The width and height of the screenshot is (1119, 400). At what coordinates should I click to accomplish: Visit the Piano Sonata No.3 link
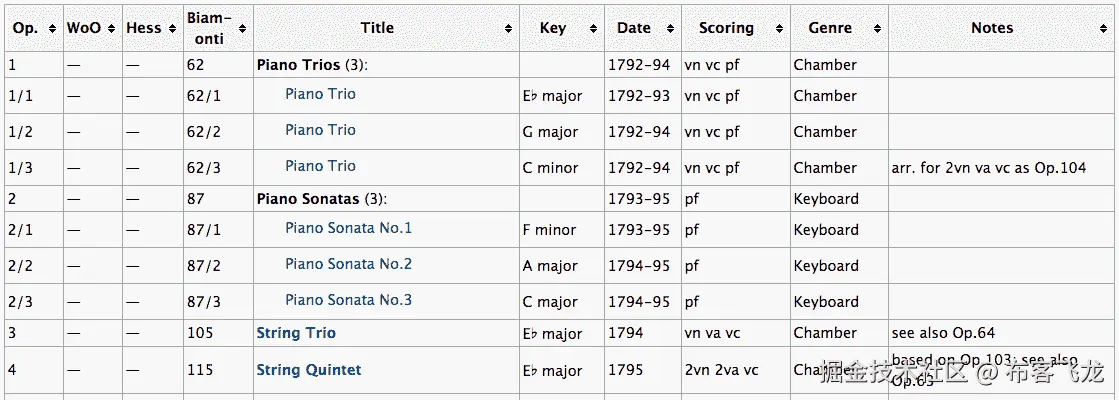(348, 300)
